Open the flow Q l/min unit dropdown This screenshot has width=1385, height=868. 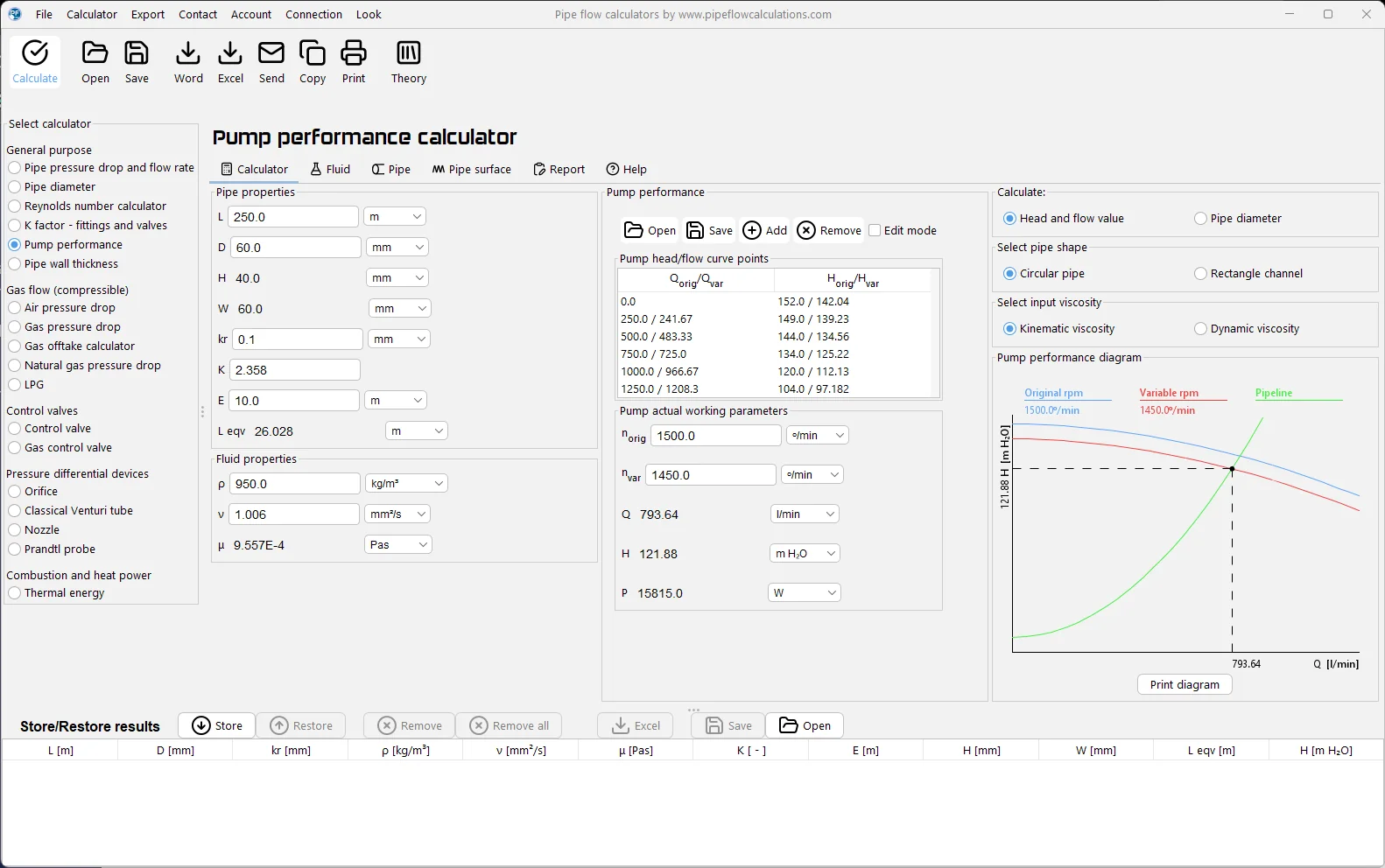pos(805,514)
